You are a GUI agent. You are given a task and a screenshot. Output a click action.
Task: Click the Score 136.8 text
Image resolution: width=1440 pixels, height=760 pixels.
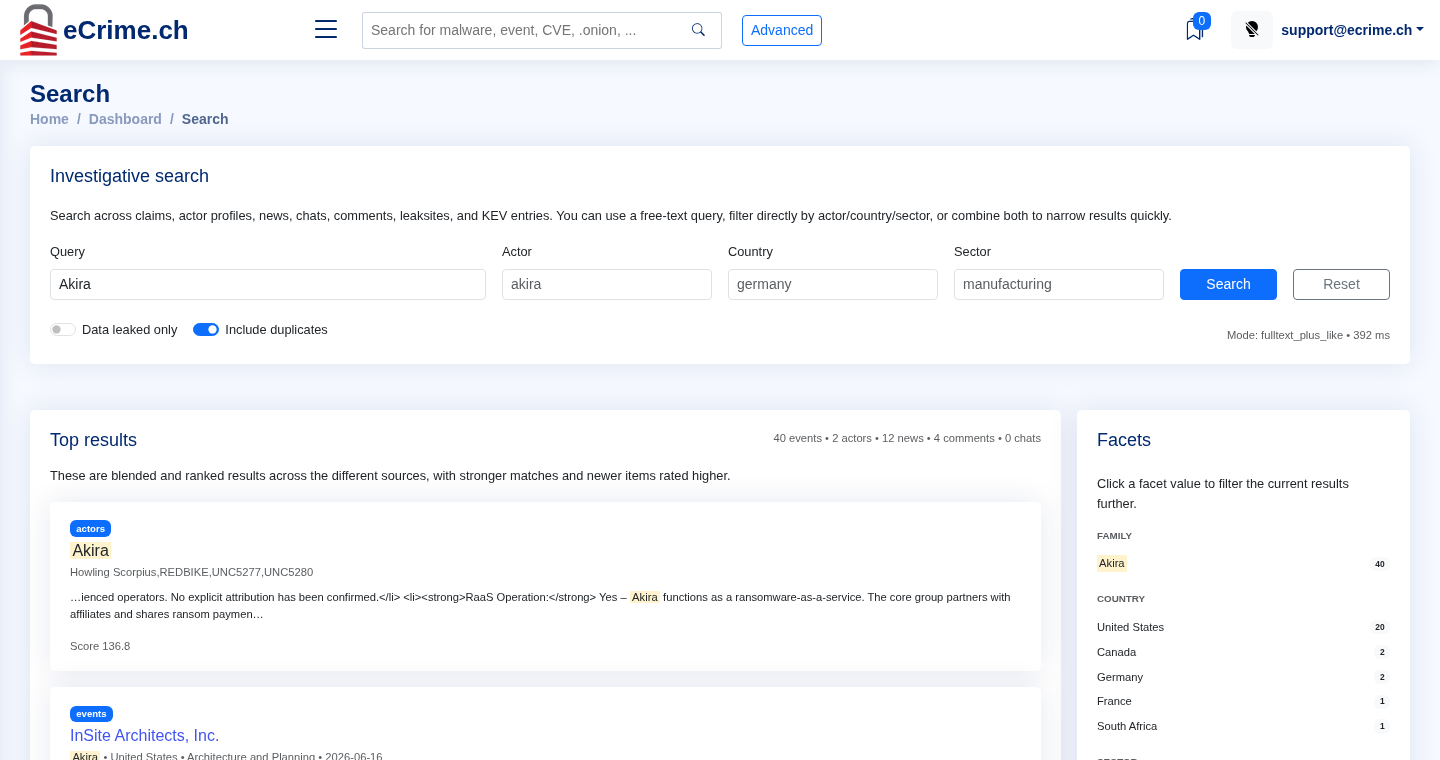pyautogui.click(x=100, y=646)
